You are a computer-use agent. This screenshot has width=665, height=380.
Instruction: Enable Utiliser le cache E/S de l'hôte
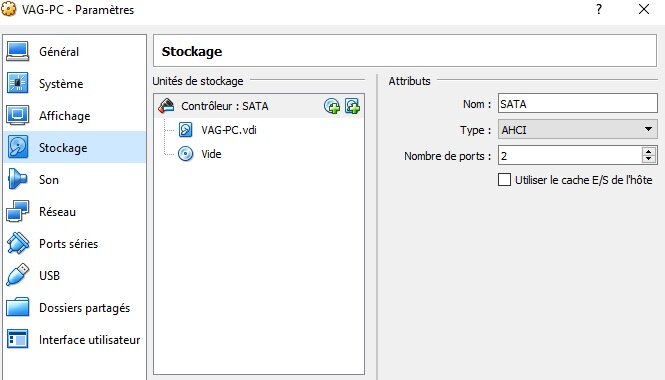pos(504,180)
